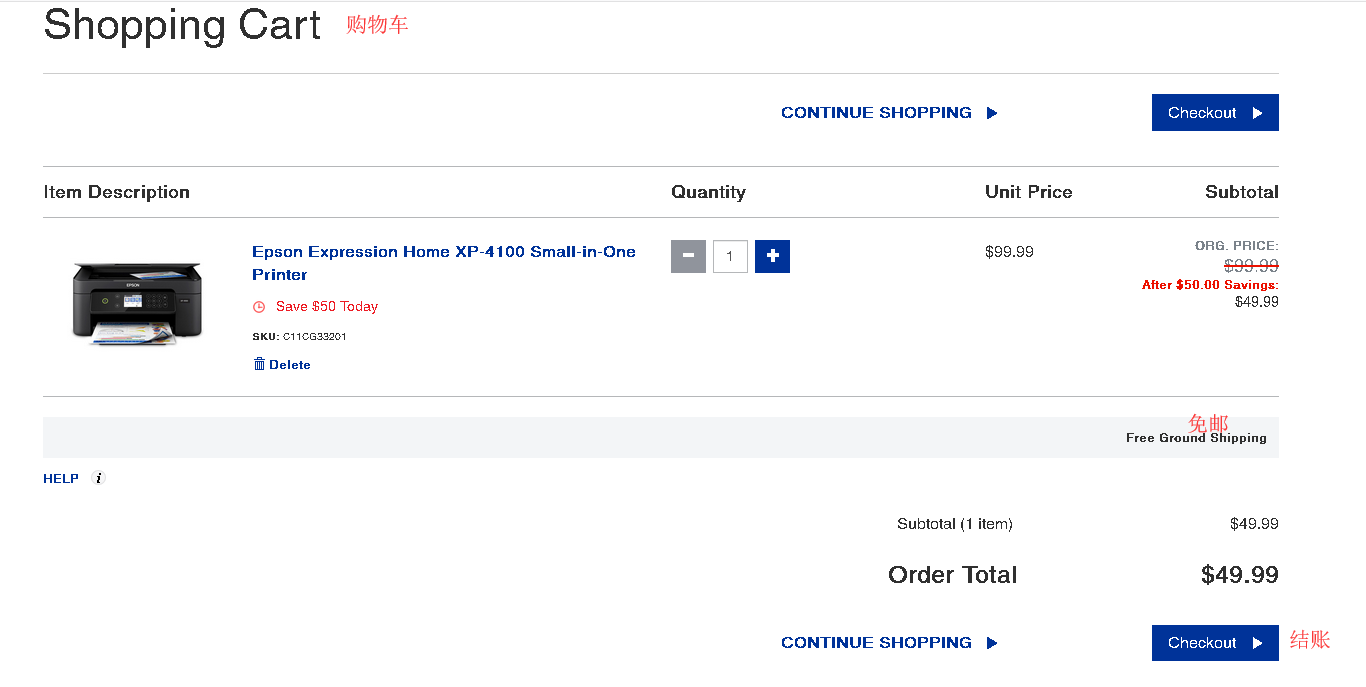Click the arrow icon inside the lower Checkout button
This screenshot has height=687, width=1366.
pos(1257,643)
